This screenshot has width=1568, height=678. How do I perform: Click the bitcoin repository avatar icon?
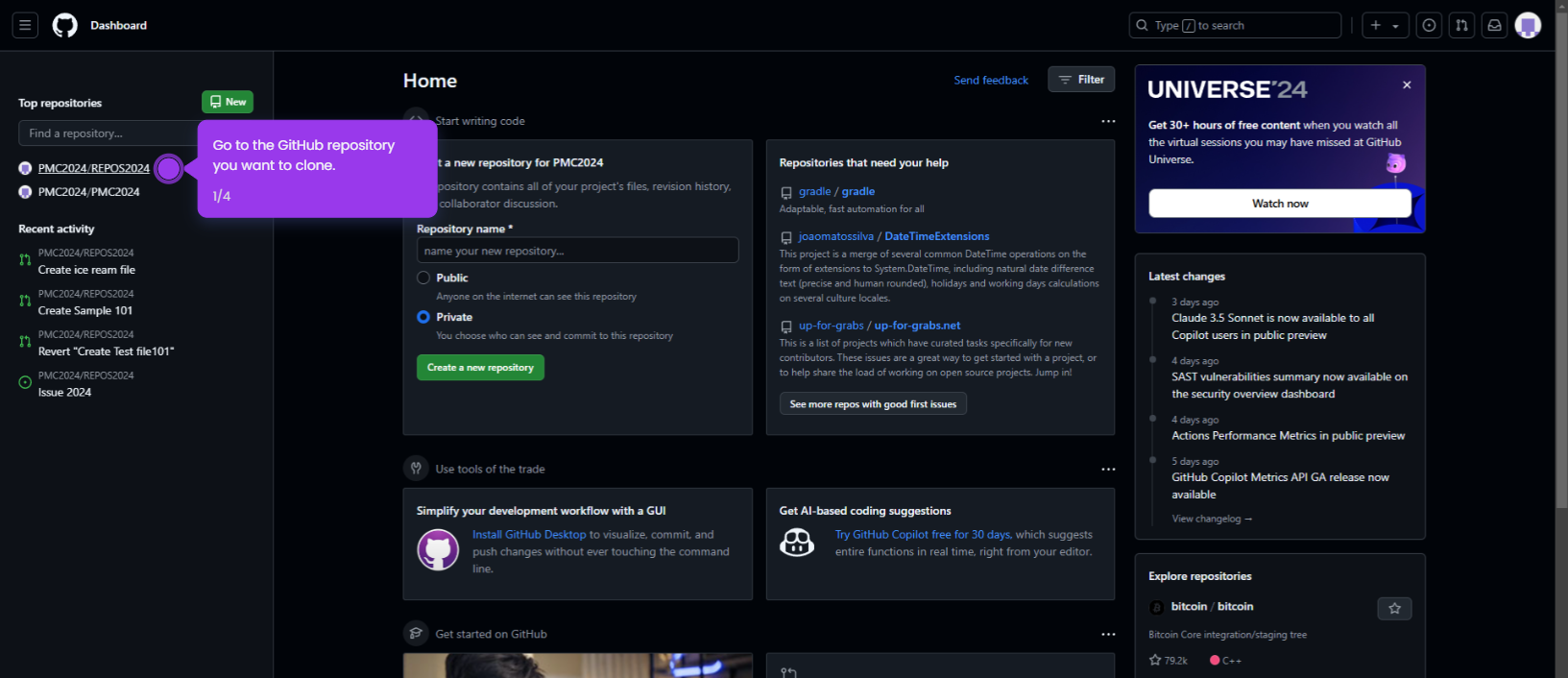(1156, 607)
